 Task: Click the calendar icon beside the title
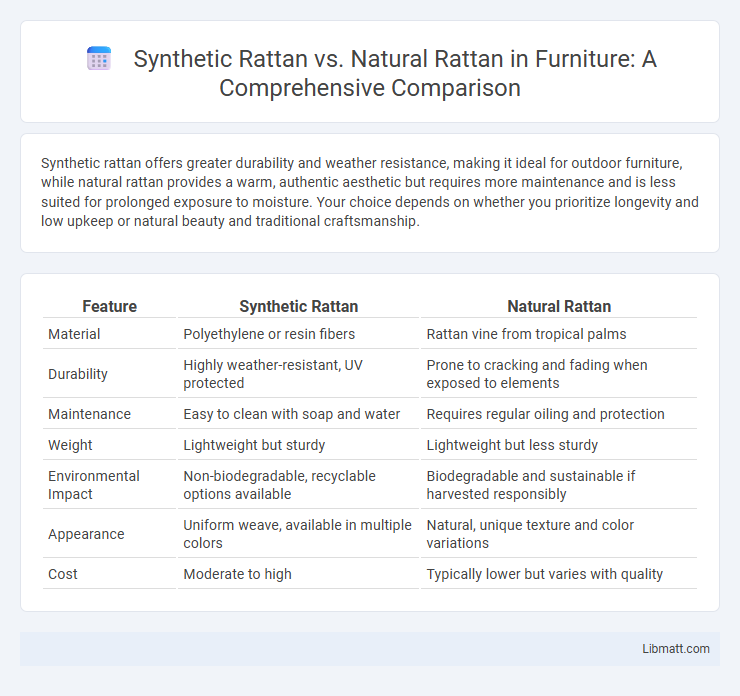point(99,59)
